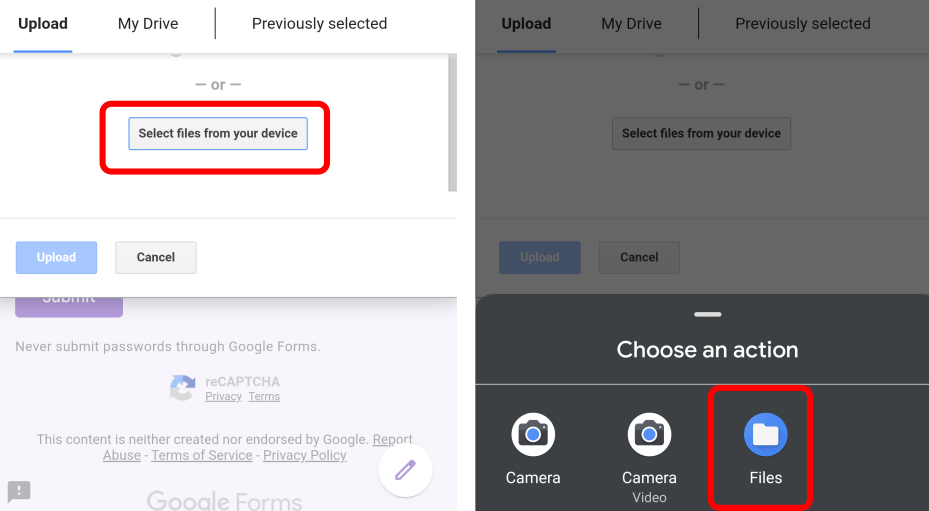Open the Privacy Policy link
Image resolution: width=929 pixels, height=511 pixels.
(x=305, y=455)
